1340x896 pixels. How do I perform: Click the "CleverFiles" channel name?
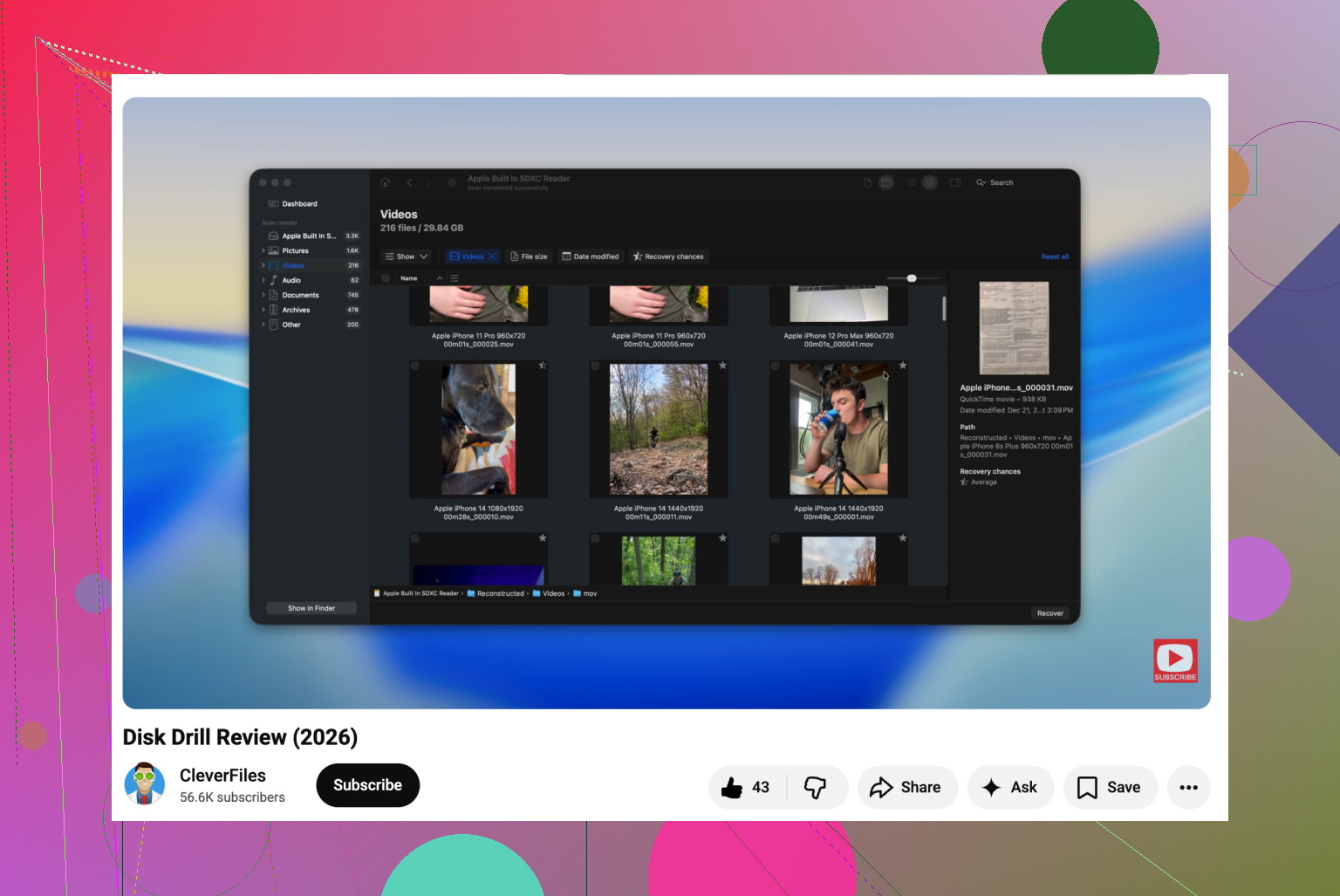pyautogui.click(x=222, y=776)
